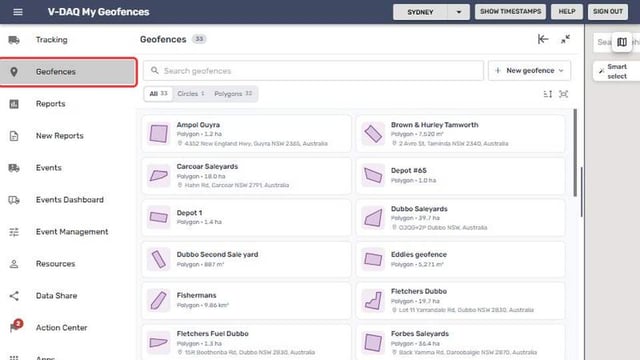Click the Fletchers Fuel Dubbo polygon thumbnail

158,342
